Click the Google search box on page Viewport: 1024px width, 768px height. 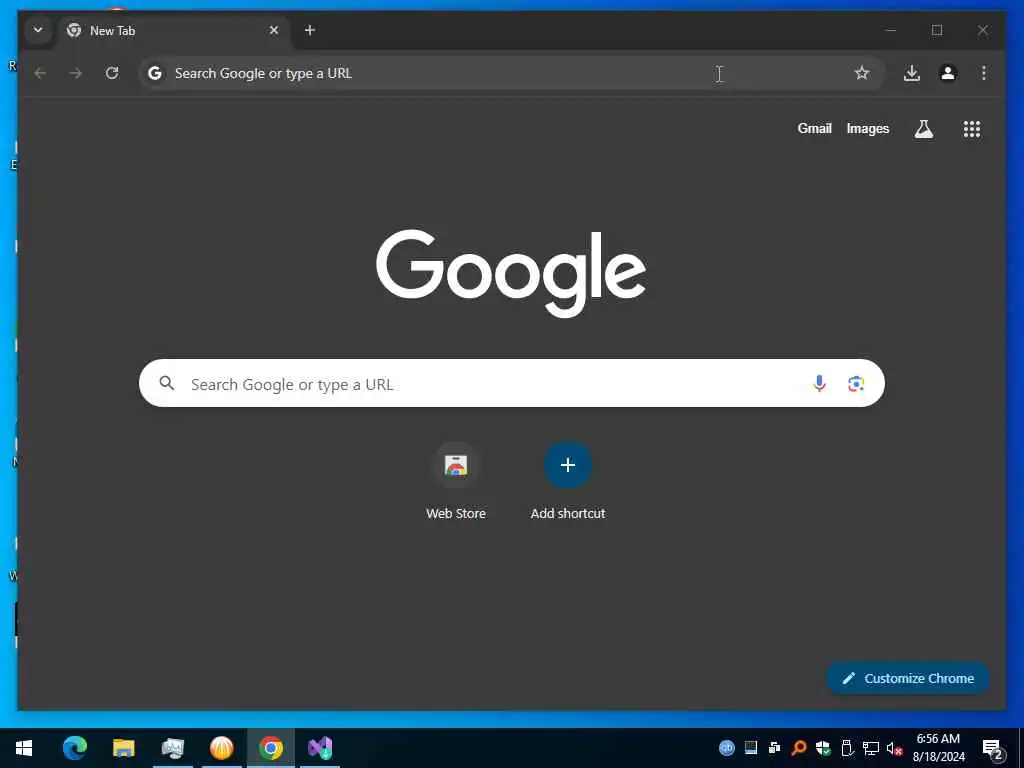[x=511, y=383]
